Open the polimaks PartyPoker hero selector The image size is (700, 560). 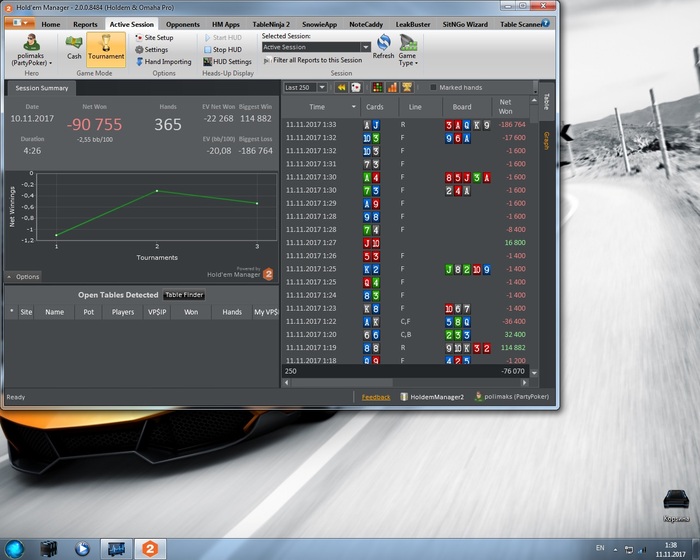click(x=31, y=50)
